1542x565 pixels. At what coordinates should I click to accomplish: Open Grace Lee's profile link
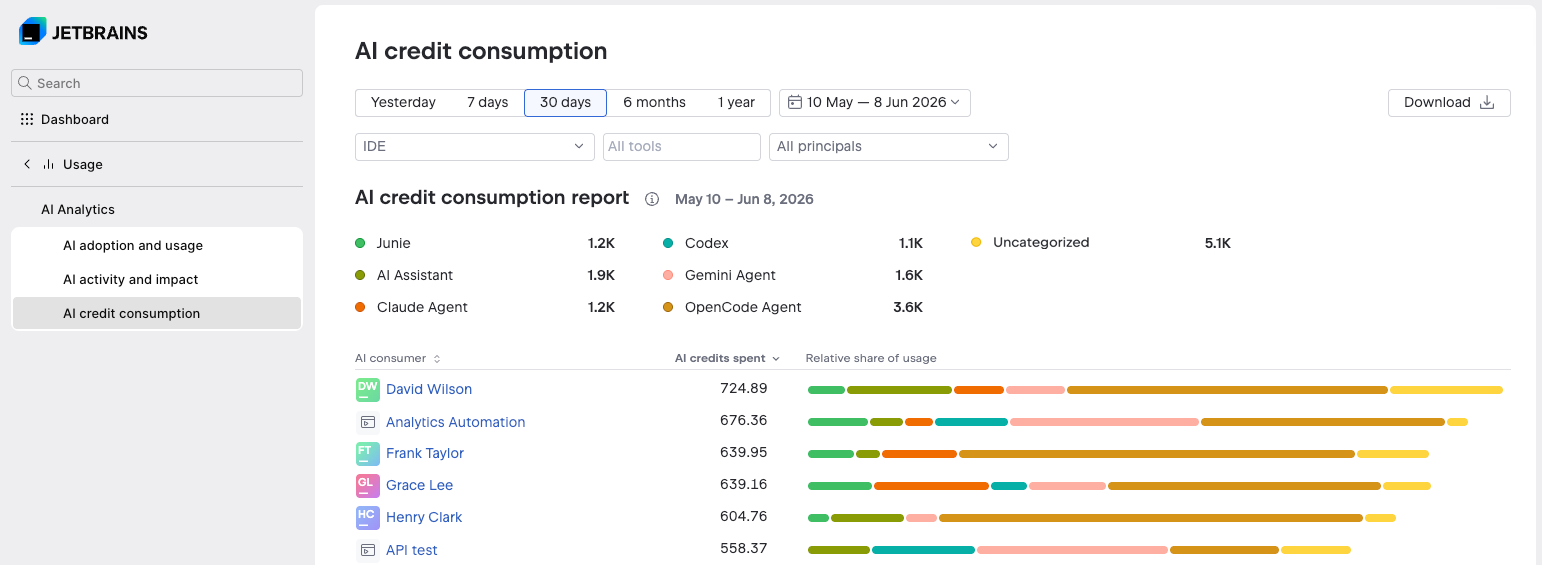(420, 485)
